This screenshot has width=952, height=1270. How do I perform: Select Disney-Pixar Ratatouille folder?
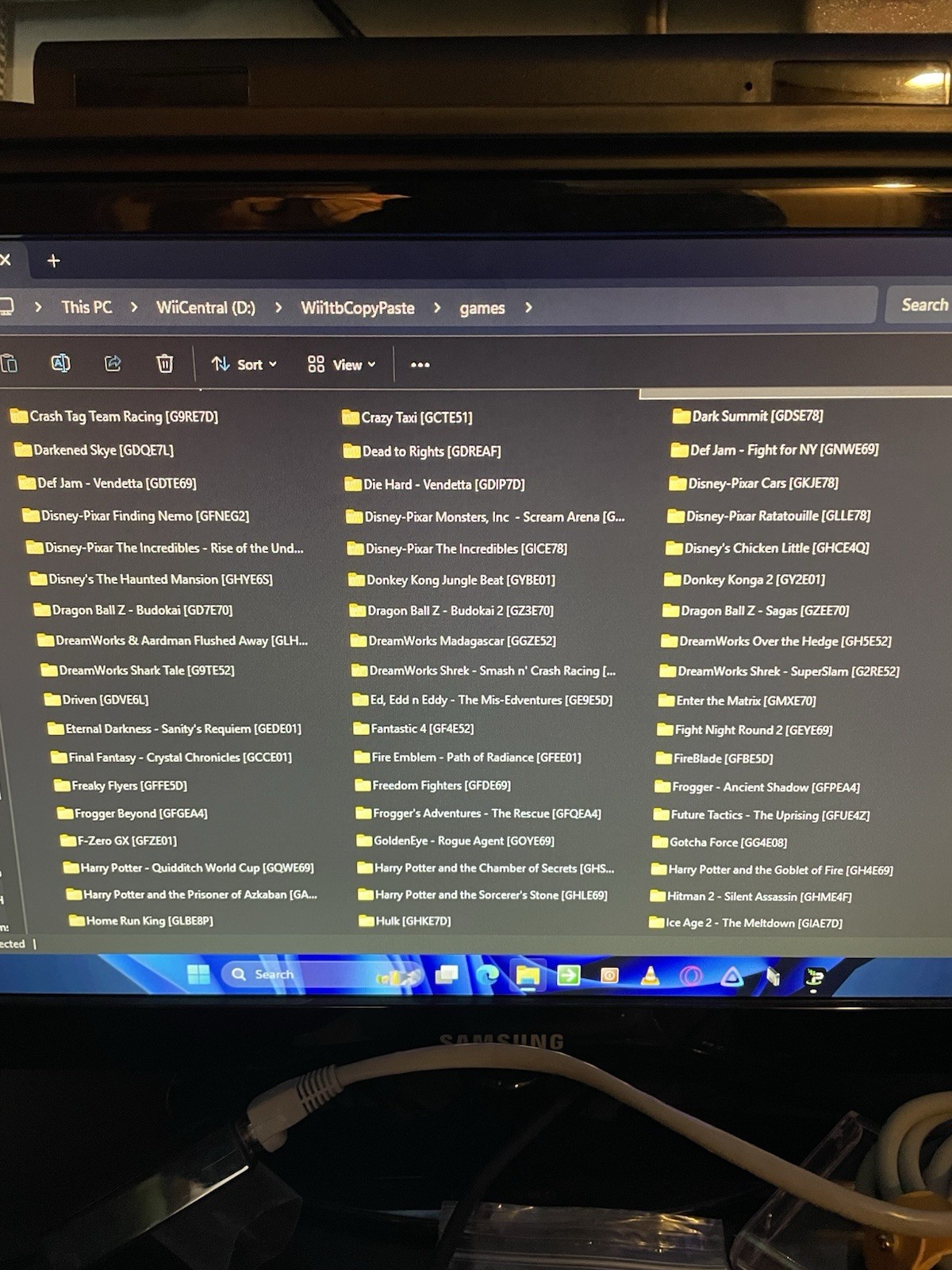point(769,516)
